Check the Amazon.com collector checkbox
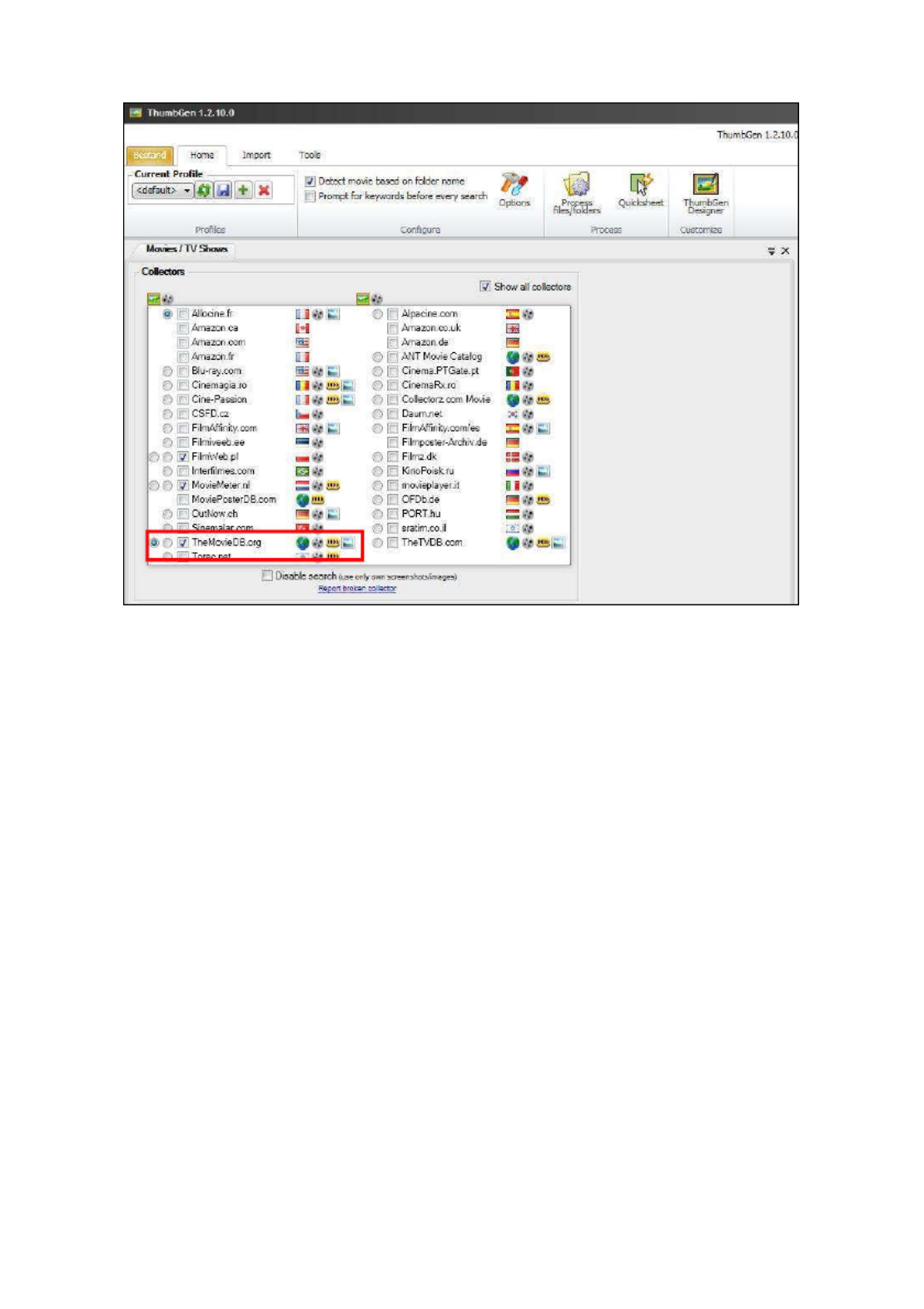Screen dimensions: 924x1309 pyautogui.click(x=183, y=343)
